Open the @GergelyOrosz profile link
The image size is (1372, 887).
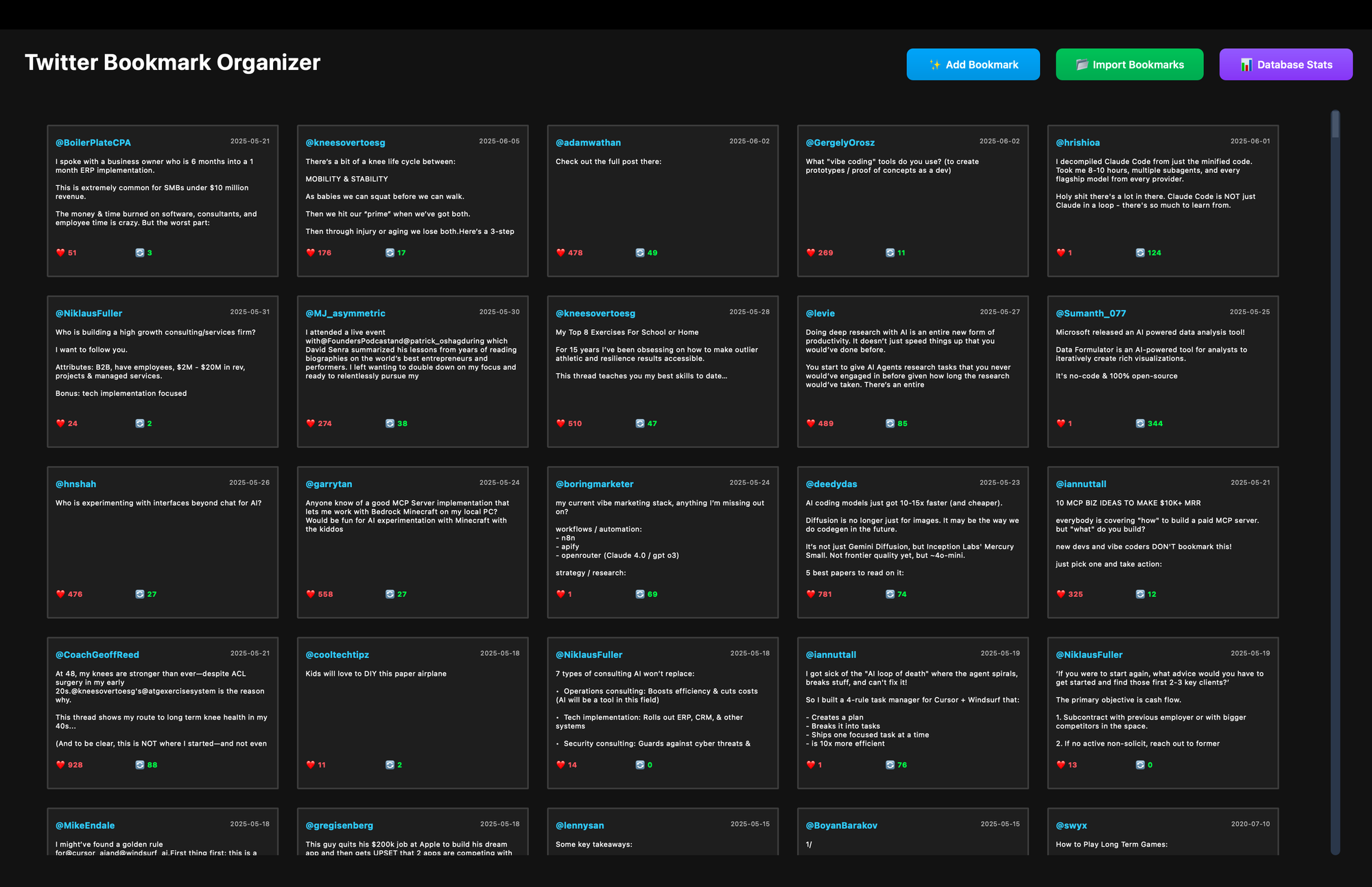click(840, 143)
